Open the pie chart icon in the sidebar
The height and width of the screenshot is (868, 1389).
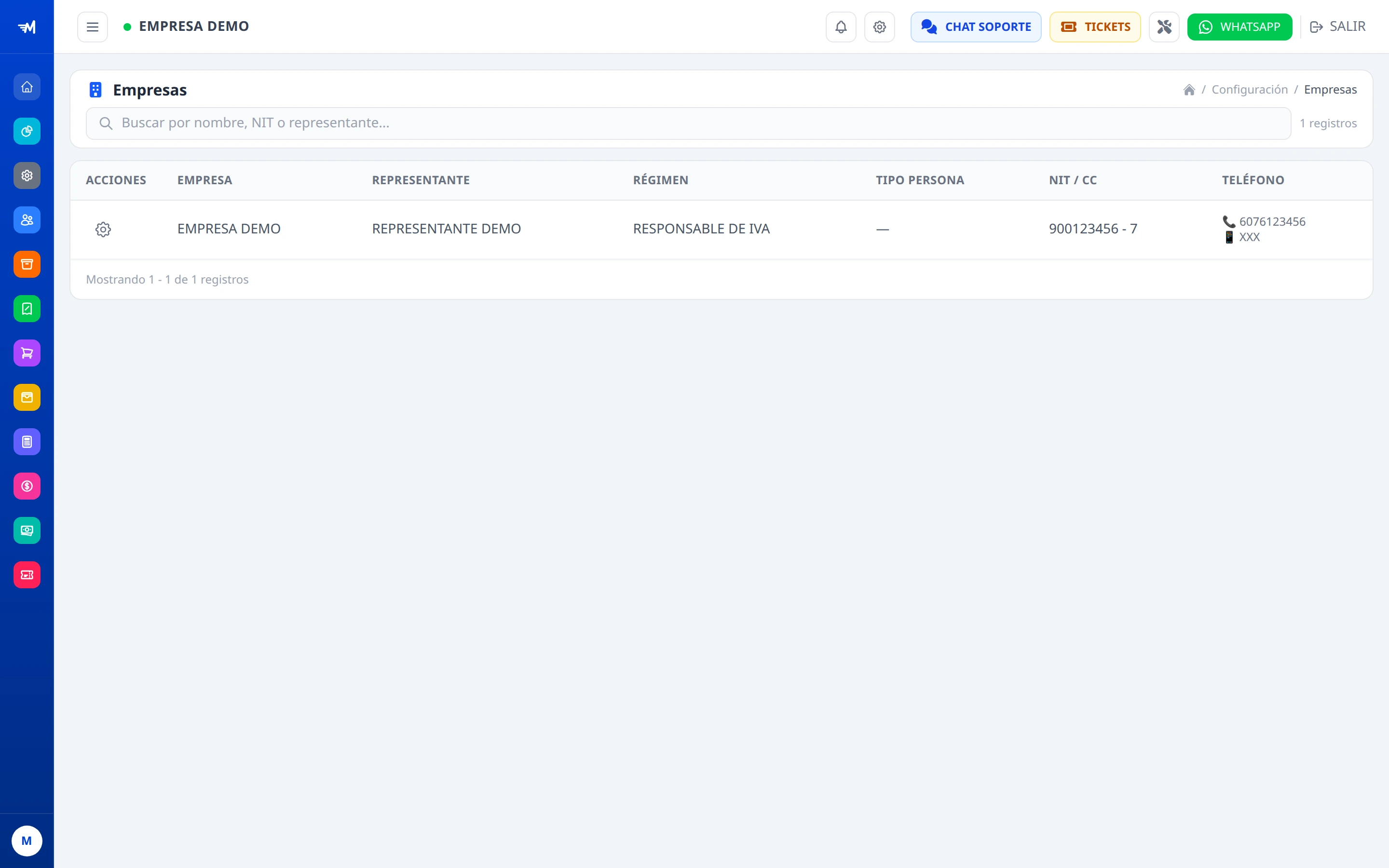pyautogui.click(x=27, y=132)
